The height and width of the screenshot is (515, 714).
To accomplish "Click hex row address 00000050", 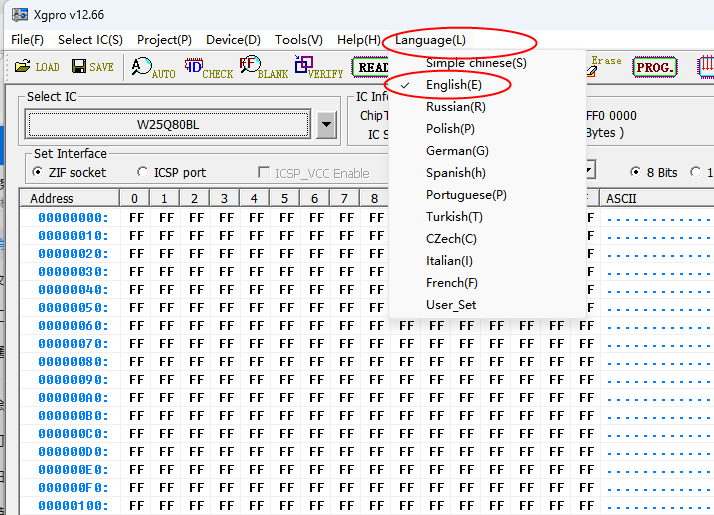I will (72, 307).
